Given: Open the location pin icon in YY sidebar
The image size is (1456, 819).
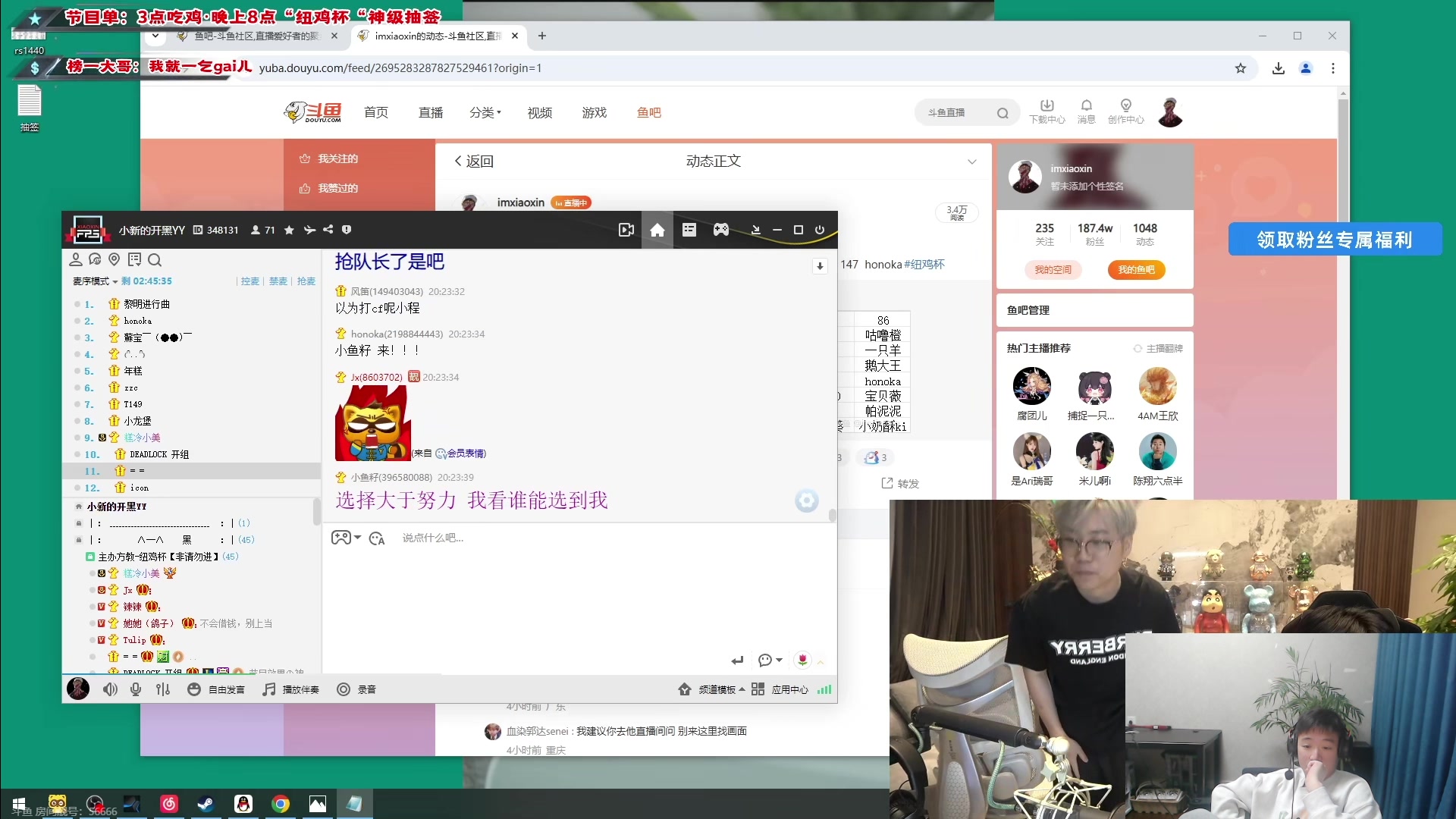Looking at the screenshot, I should pos(115,260).
